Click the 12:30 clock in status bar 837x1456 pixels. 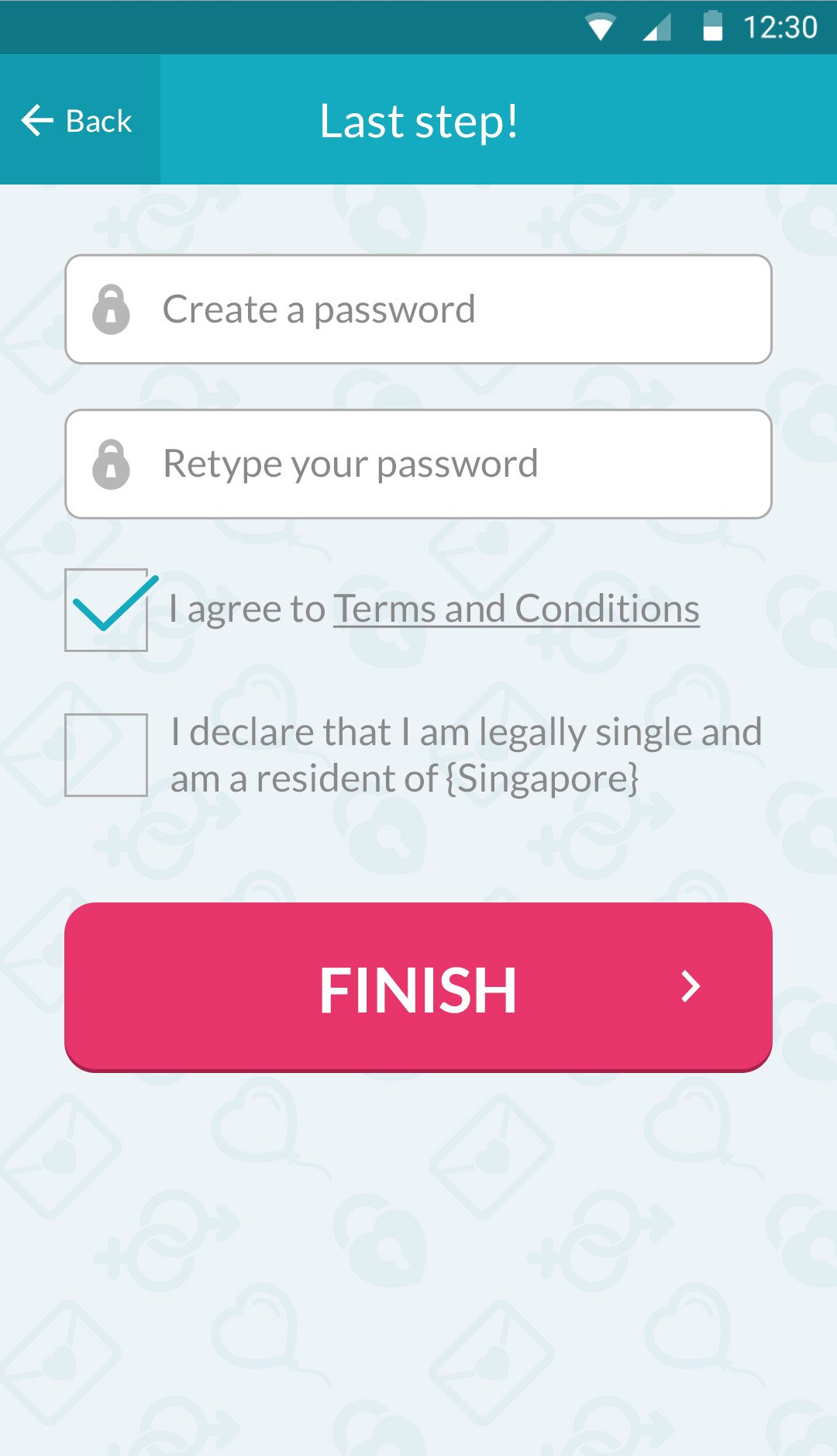click(x=780, y=28)
